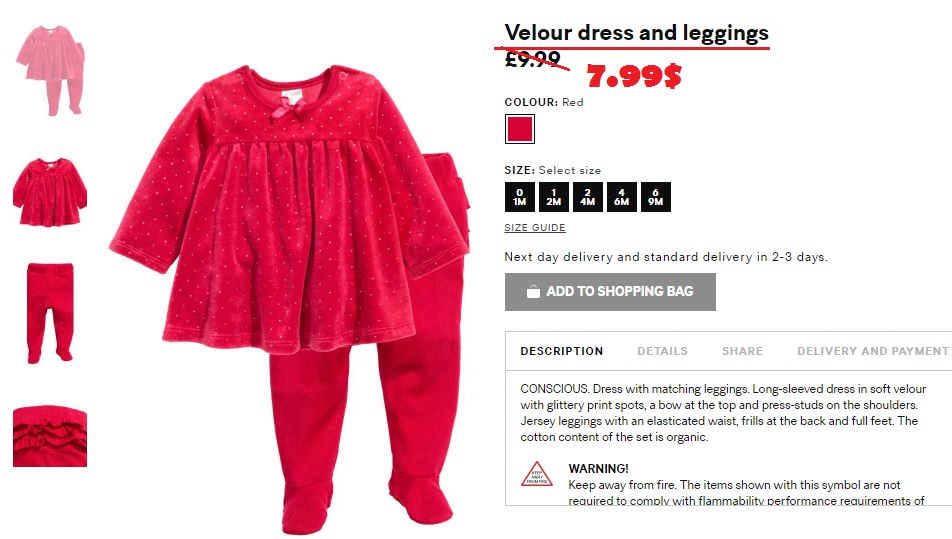Screen dimensions: 952x539
Task: Open the Size Guide link
Action: [x=535, y=228]
